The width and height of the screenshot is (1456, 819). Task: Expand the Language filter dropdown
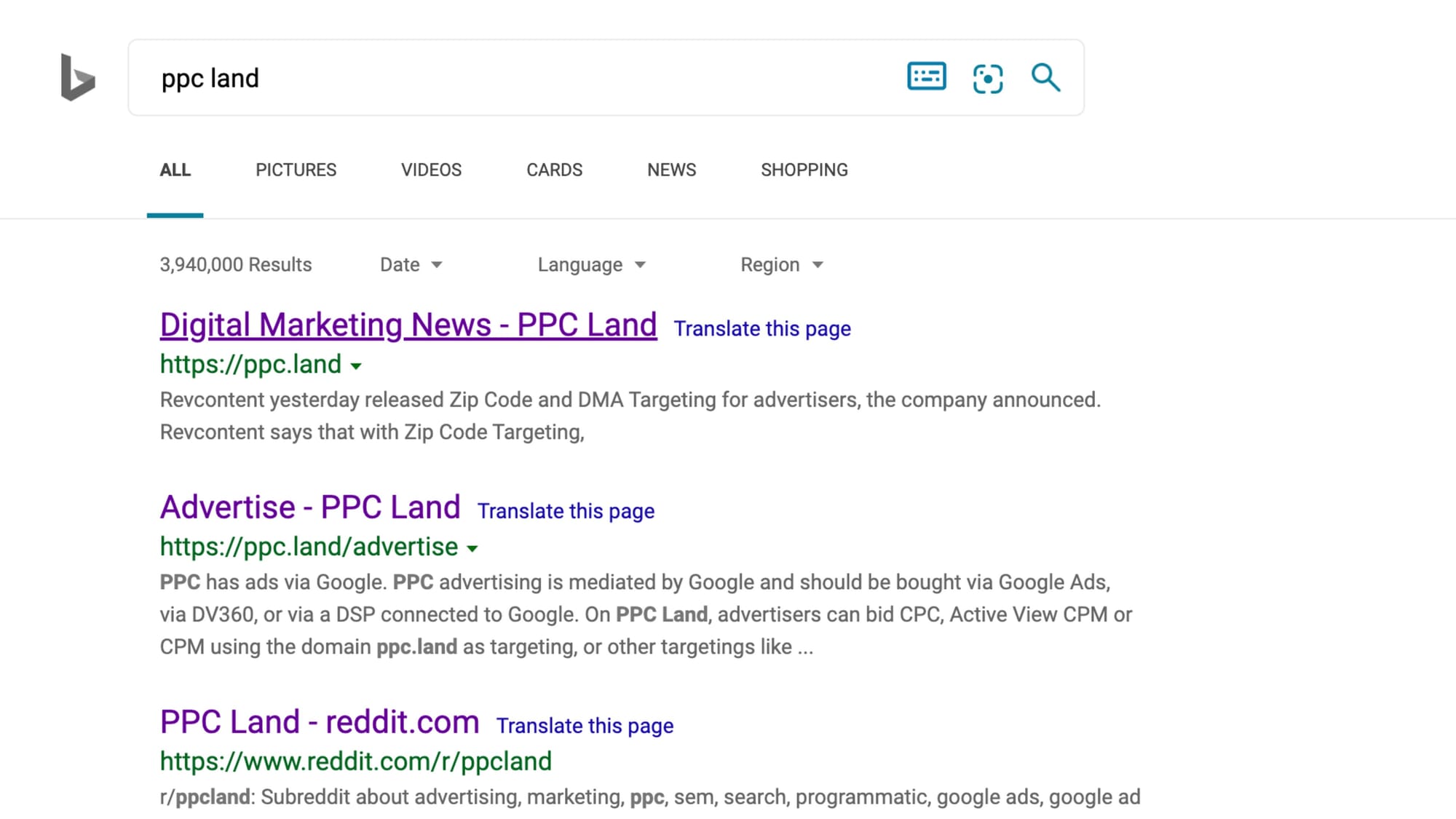(591, 264)
